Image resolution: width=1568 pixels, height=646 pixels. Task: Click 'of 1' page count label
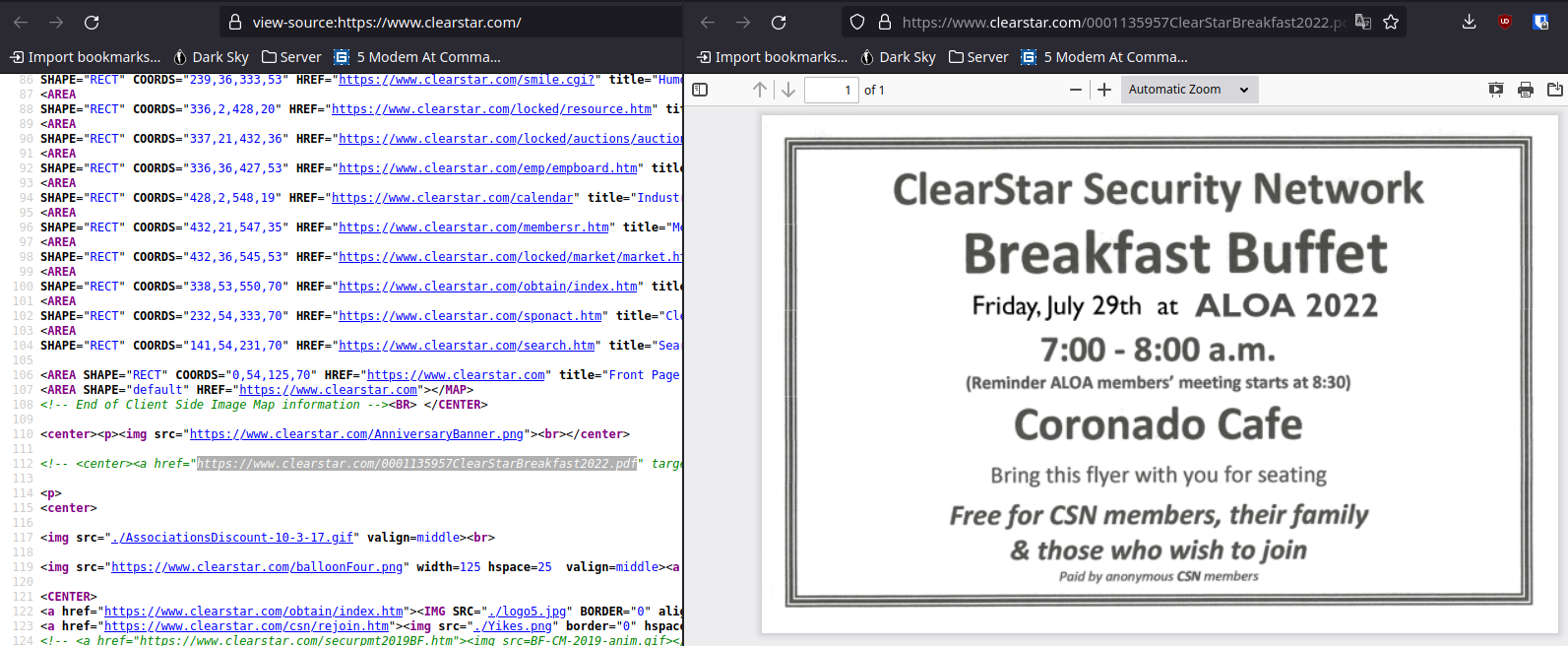tap(874, 90)
